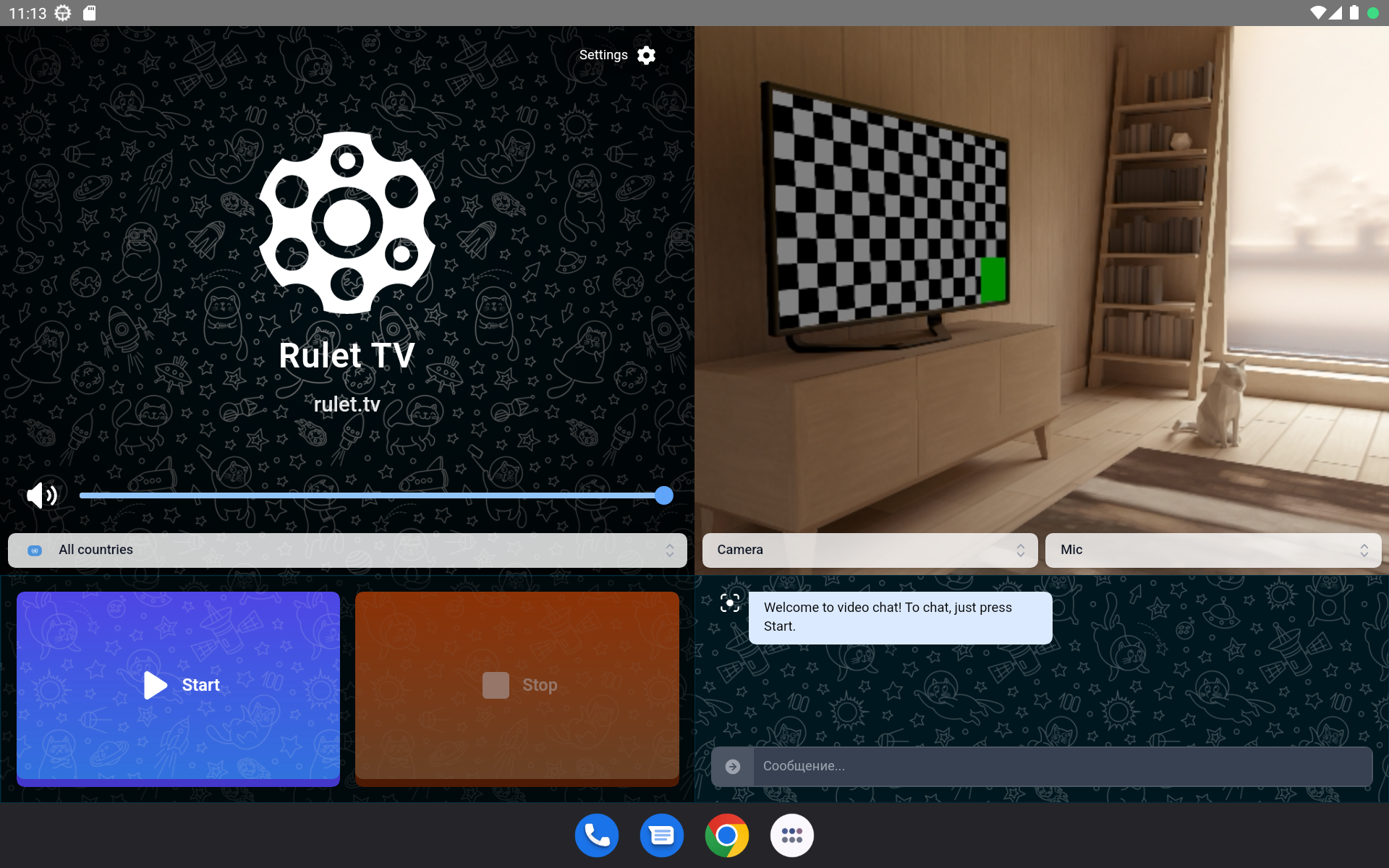Click the chat bot avatar icon
Viewport: 1389px width, 868px height.
pos(730,603)
